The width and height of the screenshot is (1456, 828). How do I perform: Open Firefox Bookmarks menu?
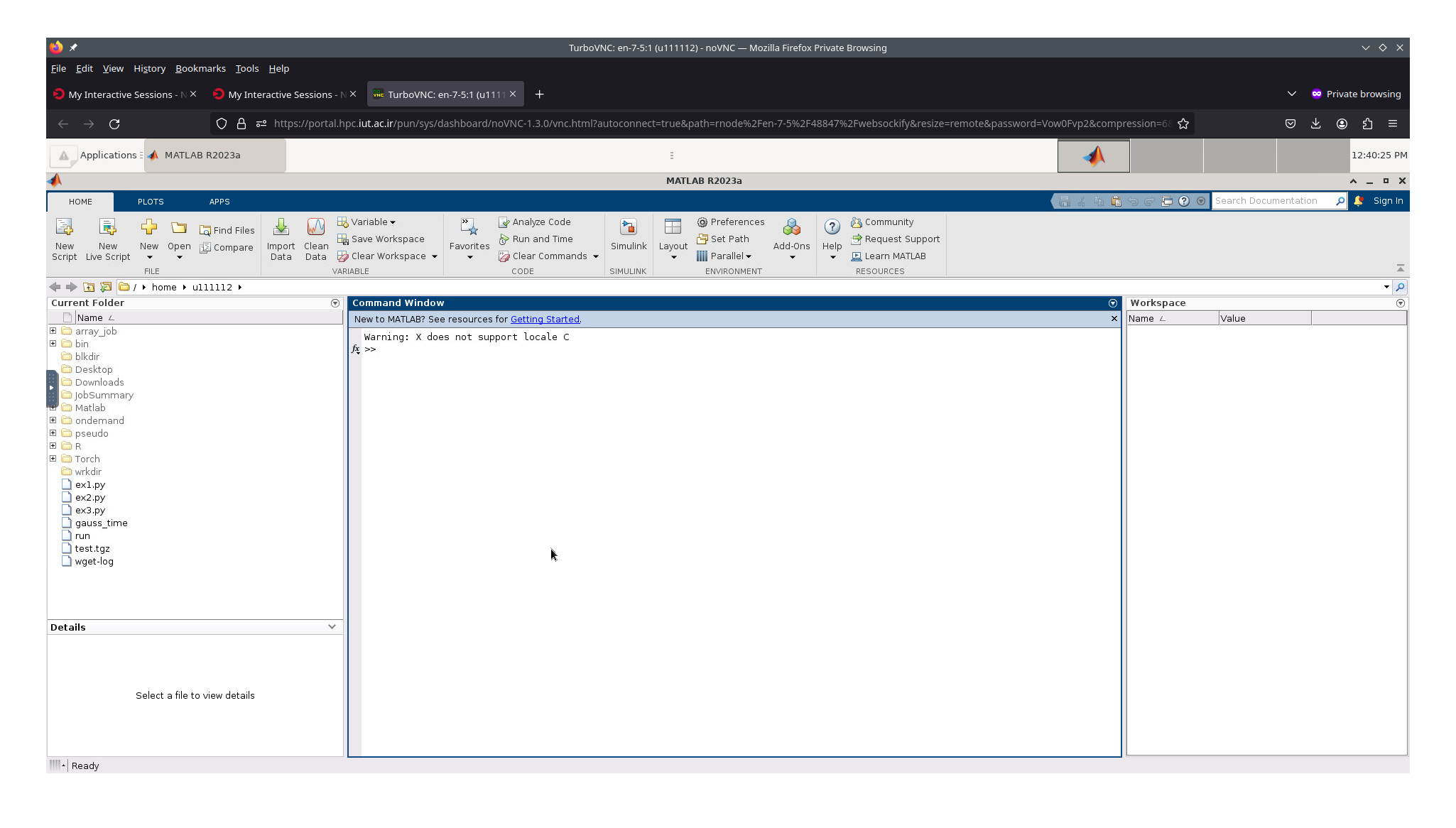point(200,69)
